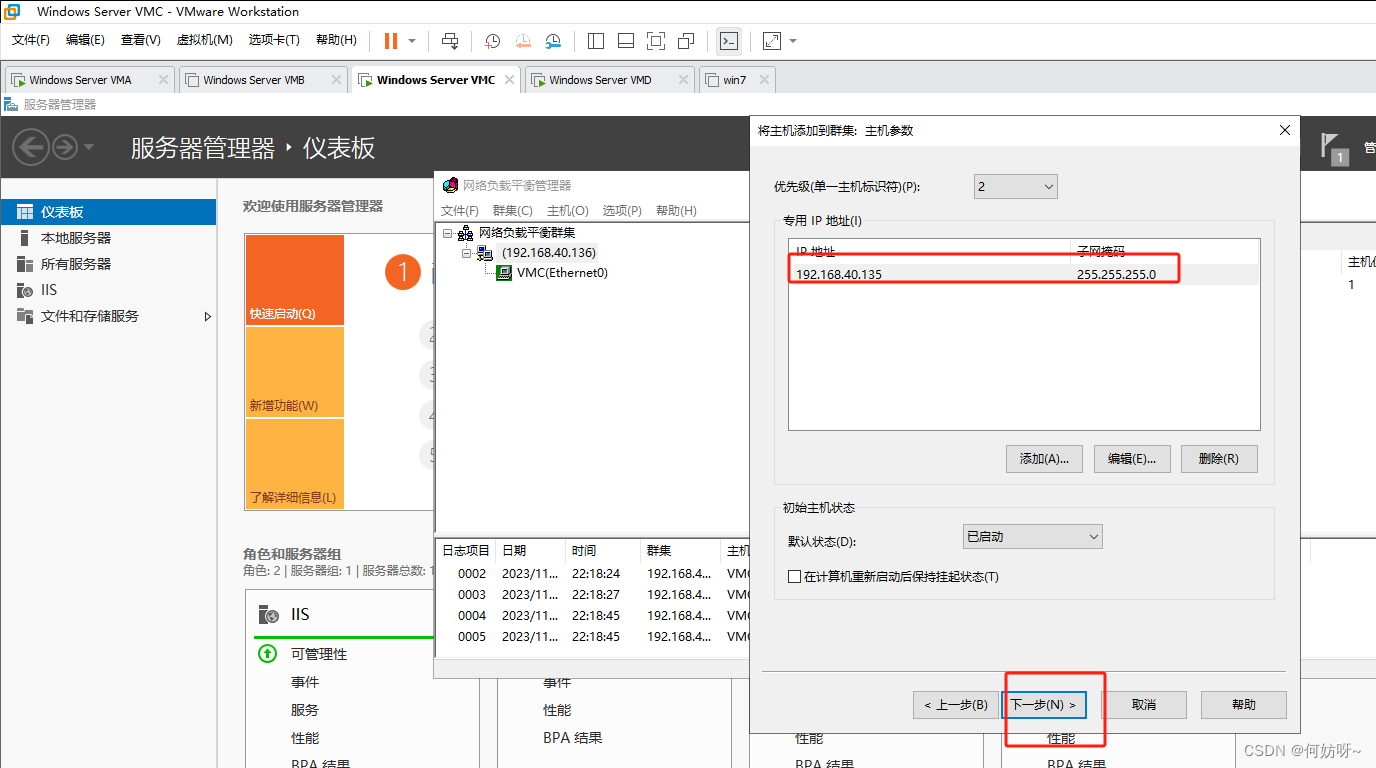Open the snapshot manager icon
Image resolution: width=1376 pixels, height=768 pixels.
(554, 41)
